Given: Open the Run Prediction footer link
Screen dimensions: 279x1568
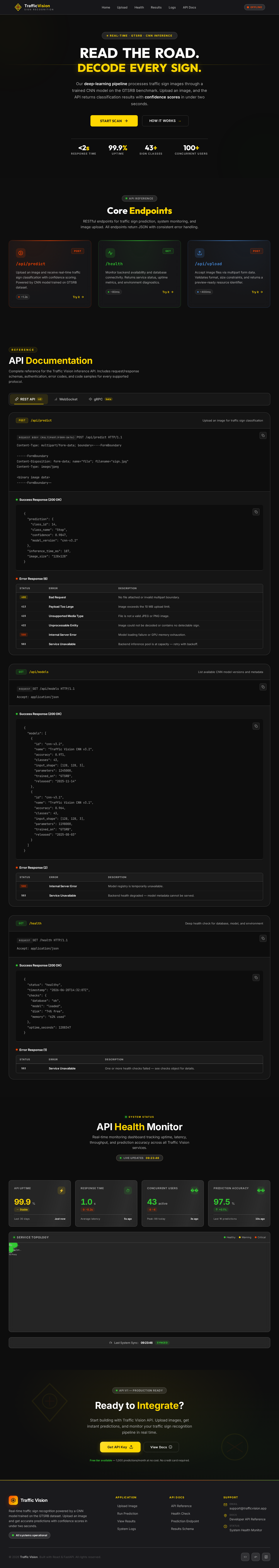Looking at the screenshot, I should (127, 1514).
